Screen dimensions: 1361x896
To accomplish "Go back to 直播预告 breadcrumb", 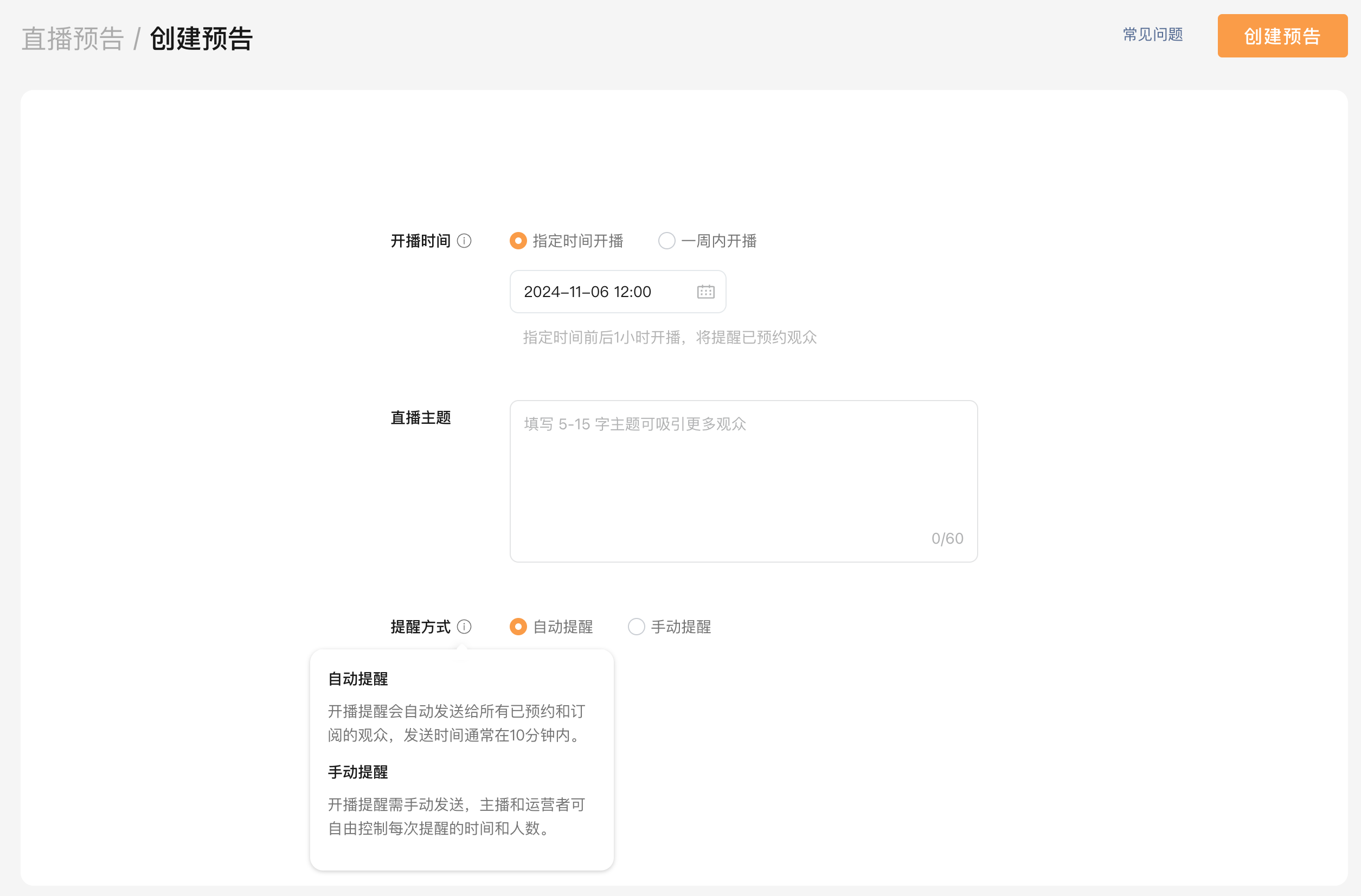I will point(73,38).
